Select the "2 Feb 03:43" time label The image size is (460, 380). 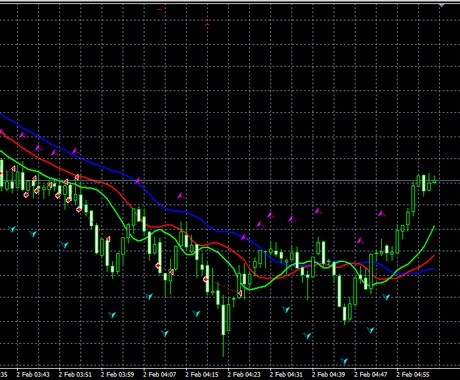[33, 374]
